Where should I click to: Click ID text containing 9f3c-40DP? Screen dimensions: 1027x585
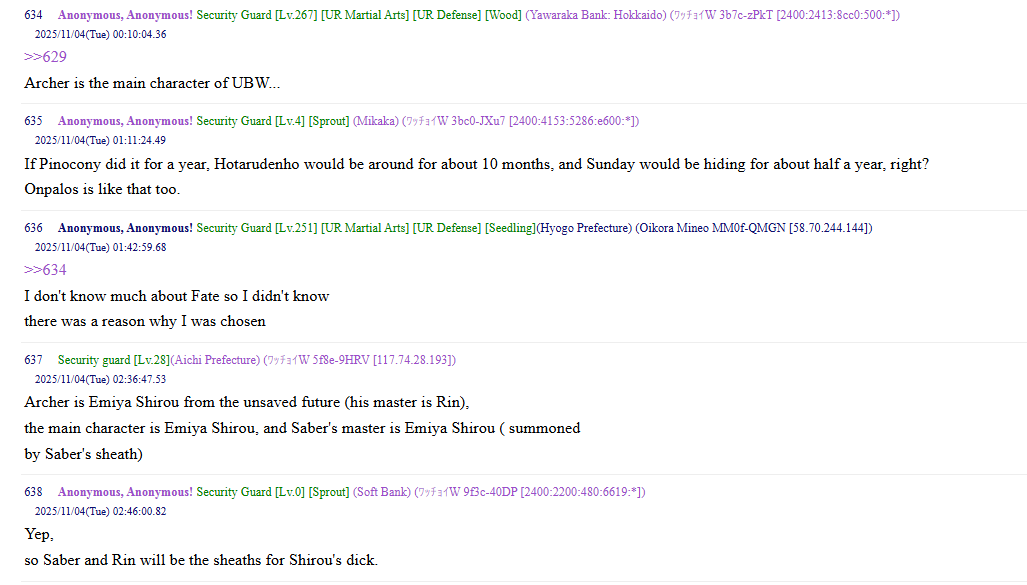(530, 492)
